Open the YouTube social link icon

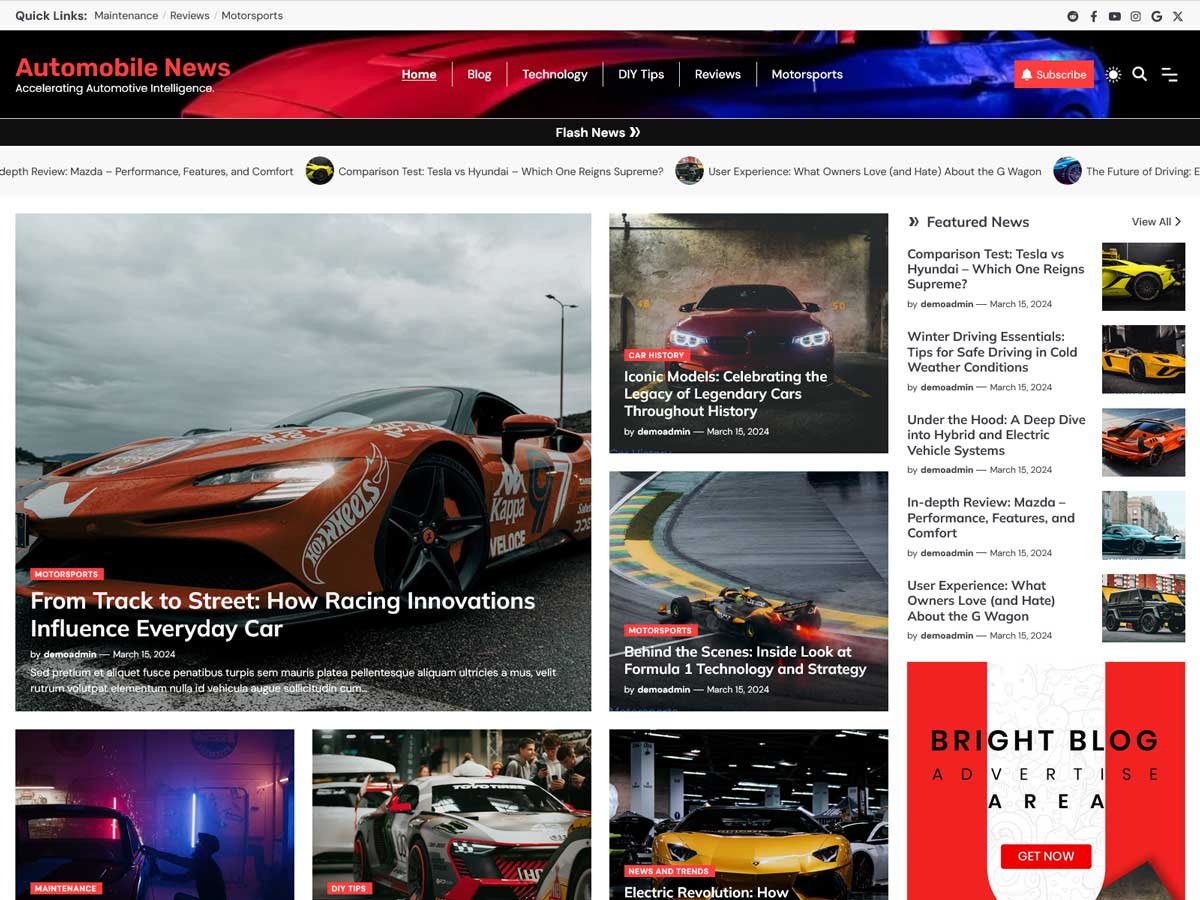(x=1115, y=16)
